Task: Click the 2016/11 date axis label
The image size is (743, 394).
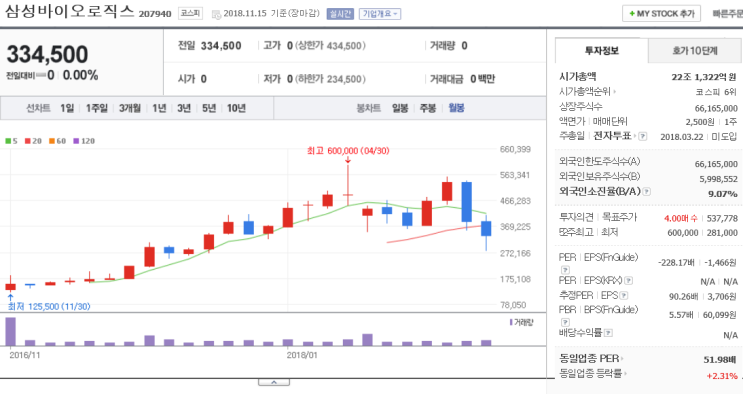Action: coord(25,355)
